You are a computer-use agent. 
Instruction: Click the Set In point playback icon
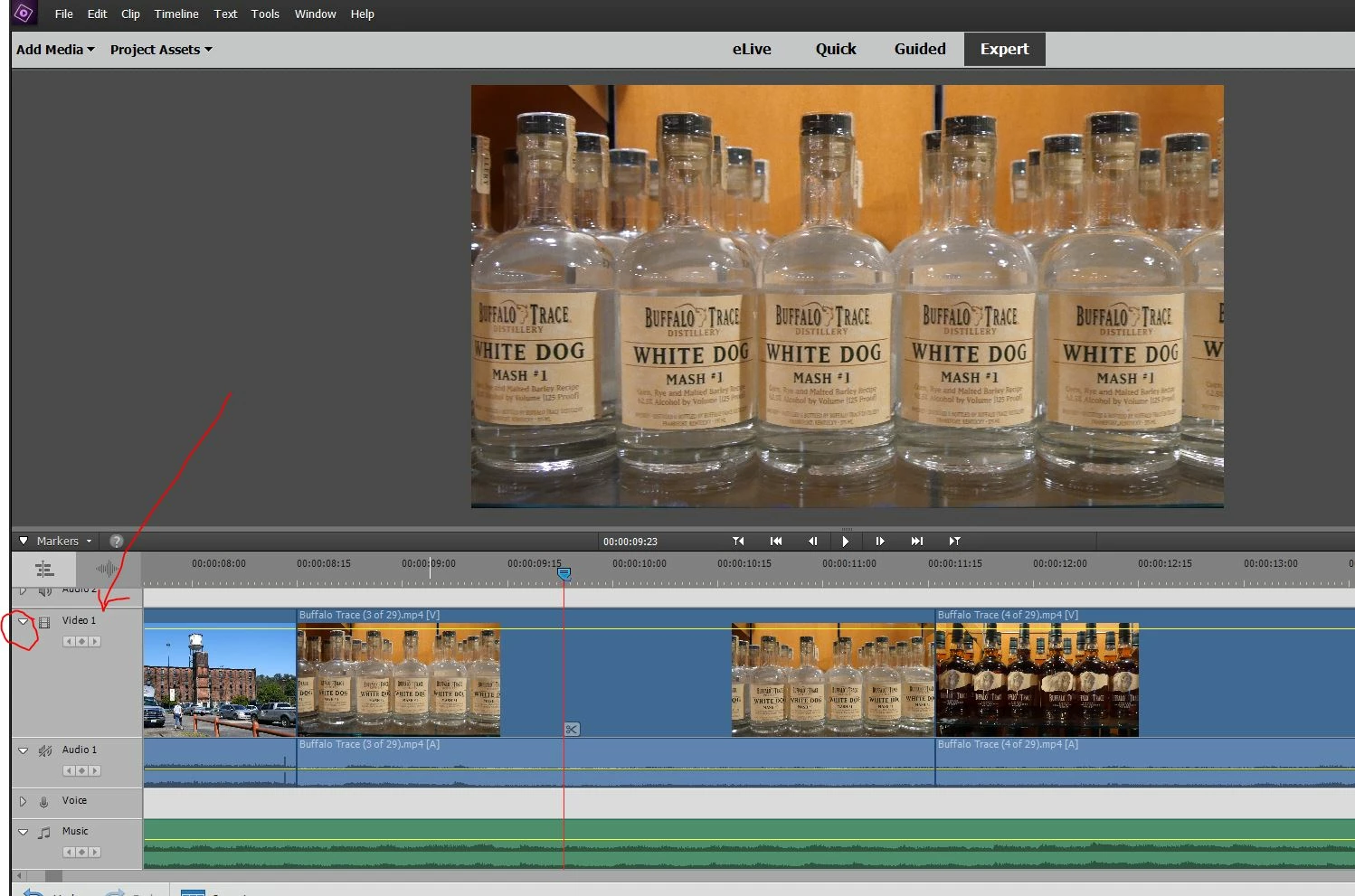pos(738,541)
